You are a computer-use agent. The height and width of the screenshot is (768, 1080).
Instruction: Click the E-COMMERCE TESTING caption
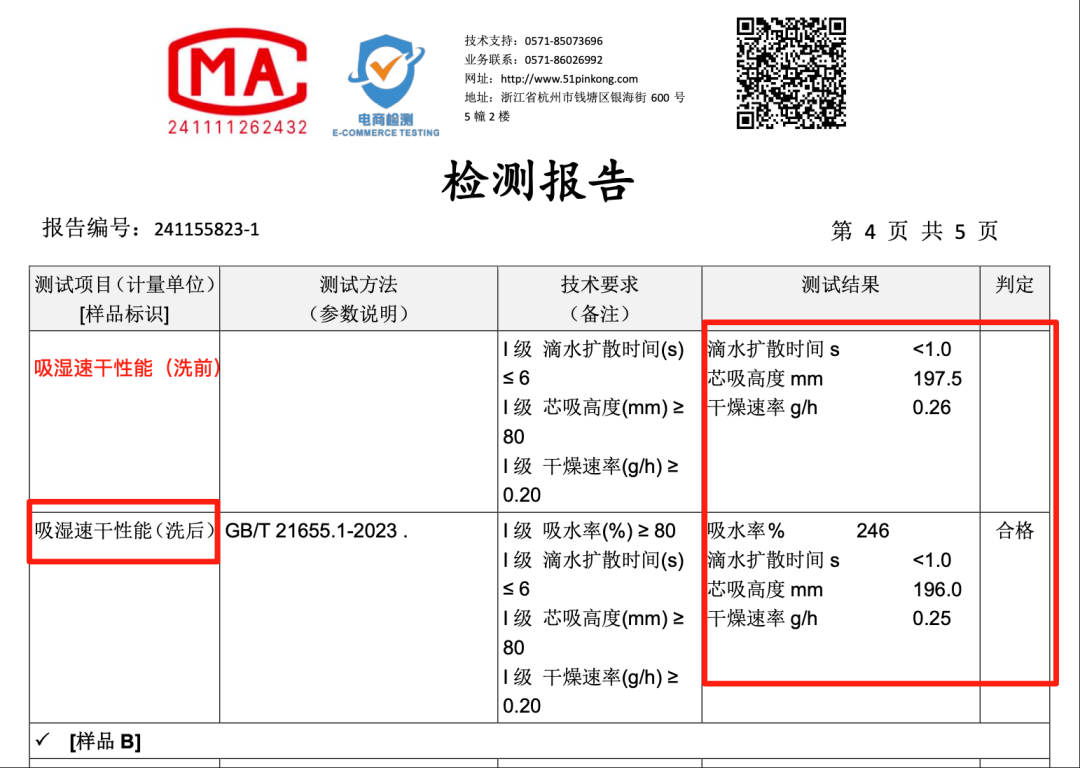point(386,132)
